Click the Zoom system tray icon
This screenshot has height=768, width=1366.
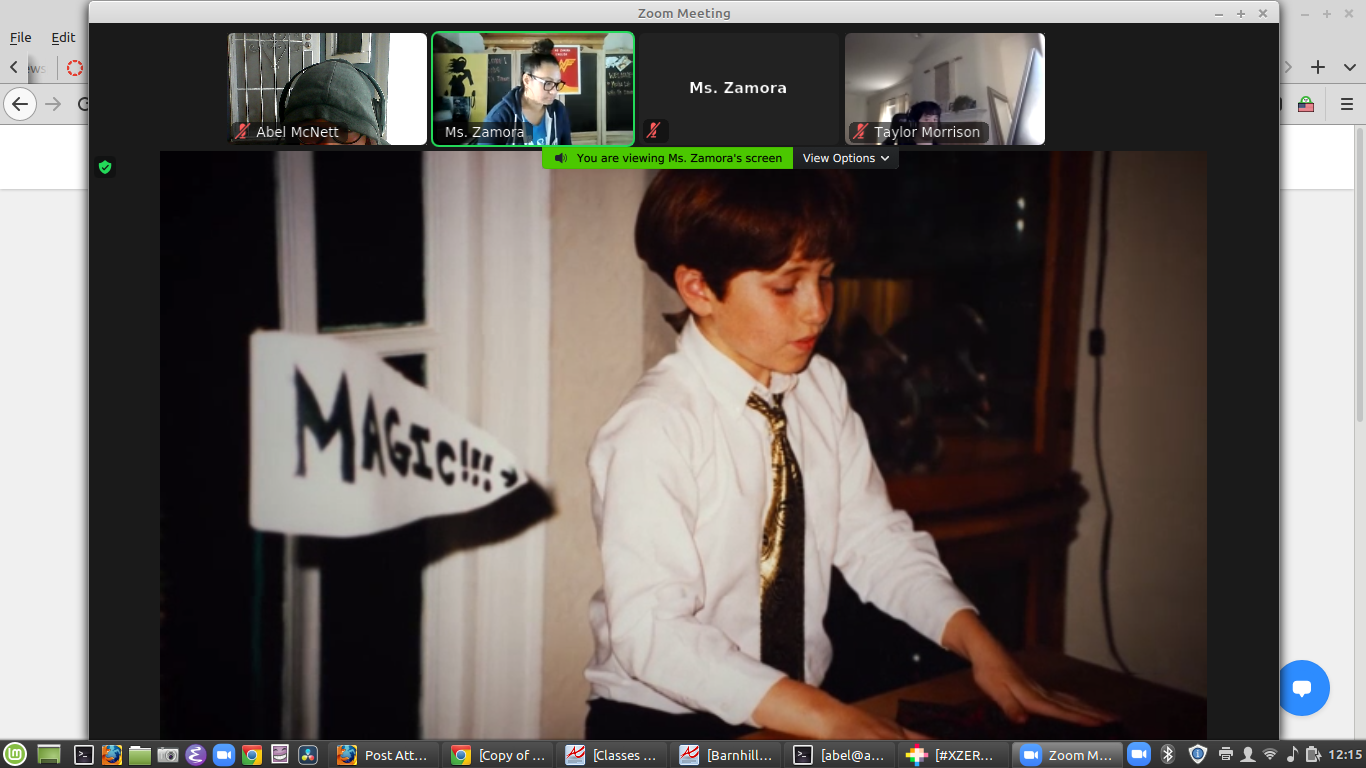(x=1138, y=755)
